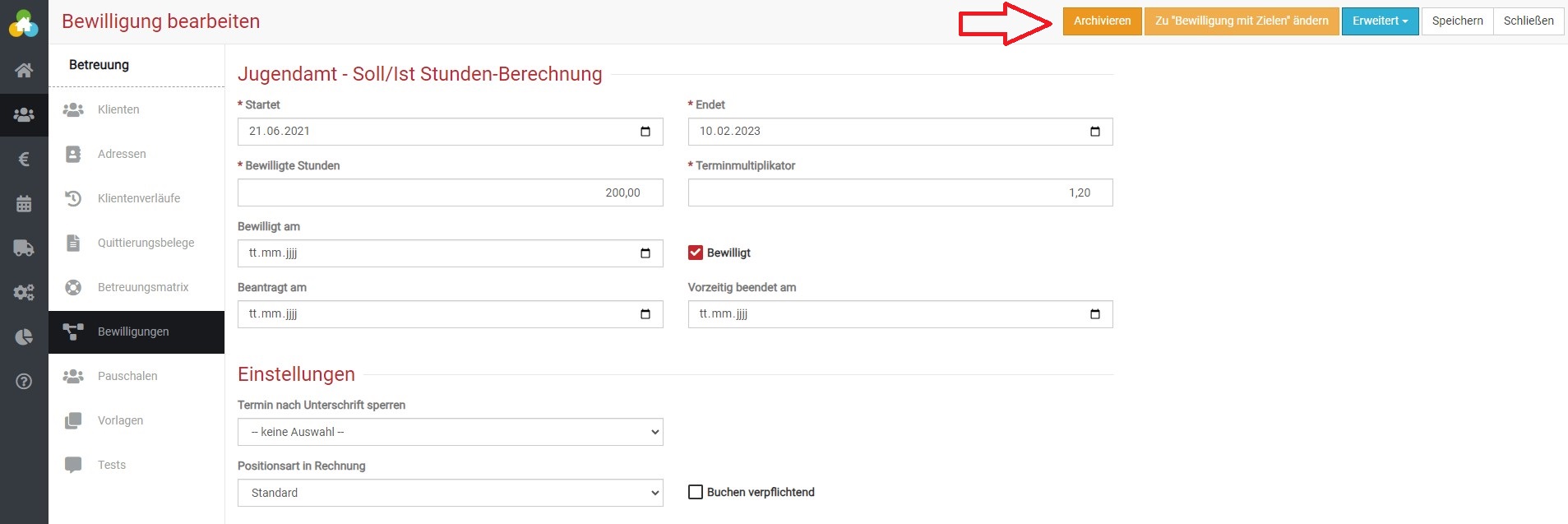Screen dimensions: 1568x524
Task: Click the Bewilligungen diagram icon
Action: (73, 332)
